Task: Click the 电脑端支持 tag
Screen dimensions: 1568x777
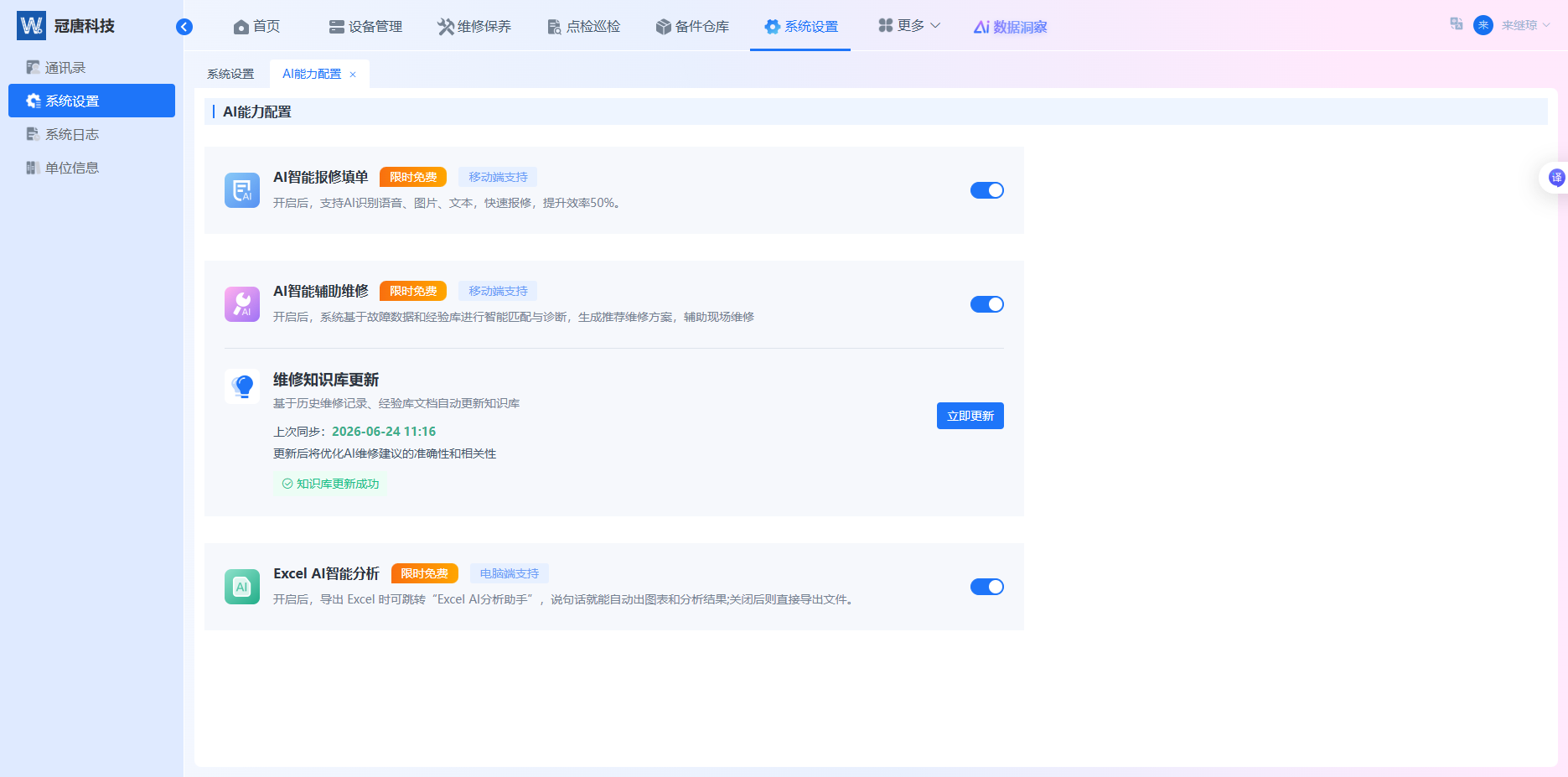Action: (510, 573)
